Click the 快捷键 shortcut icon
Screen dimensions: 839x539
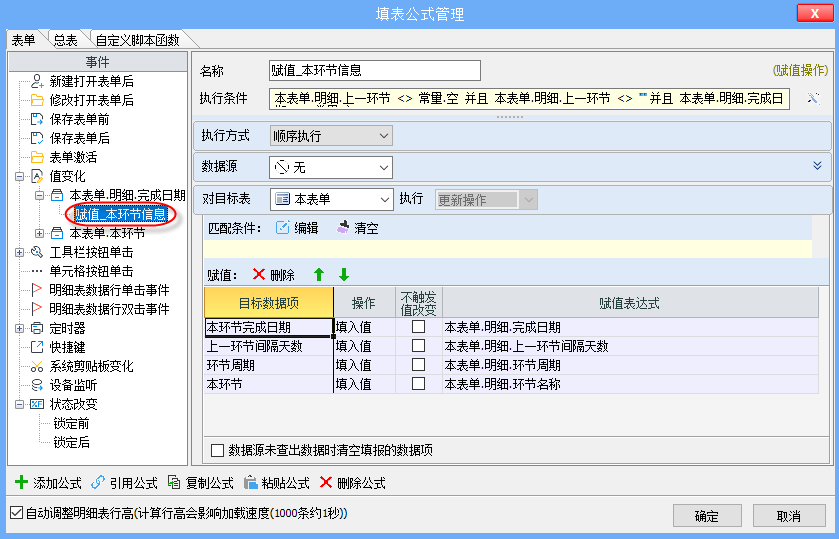point(37,347)
